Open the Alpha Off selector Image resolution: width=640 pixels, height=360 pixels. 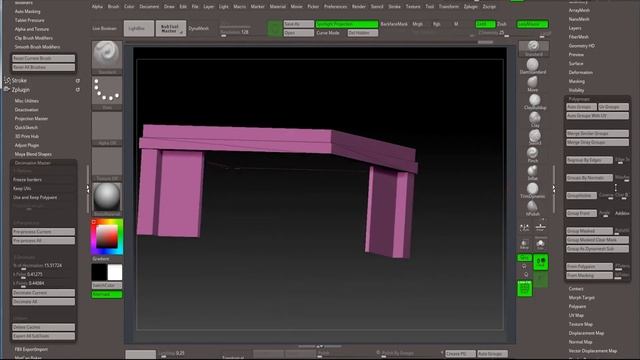point(107,129)
